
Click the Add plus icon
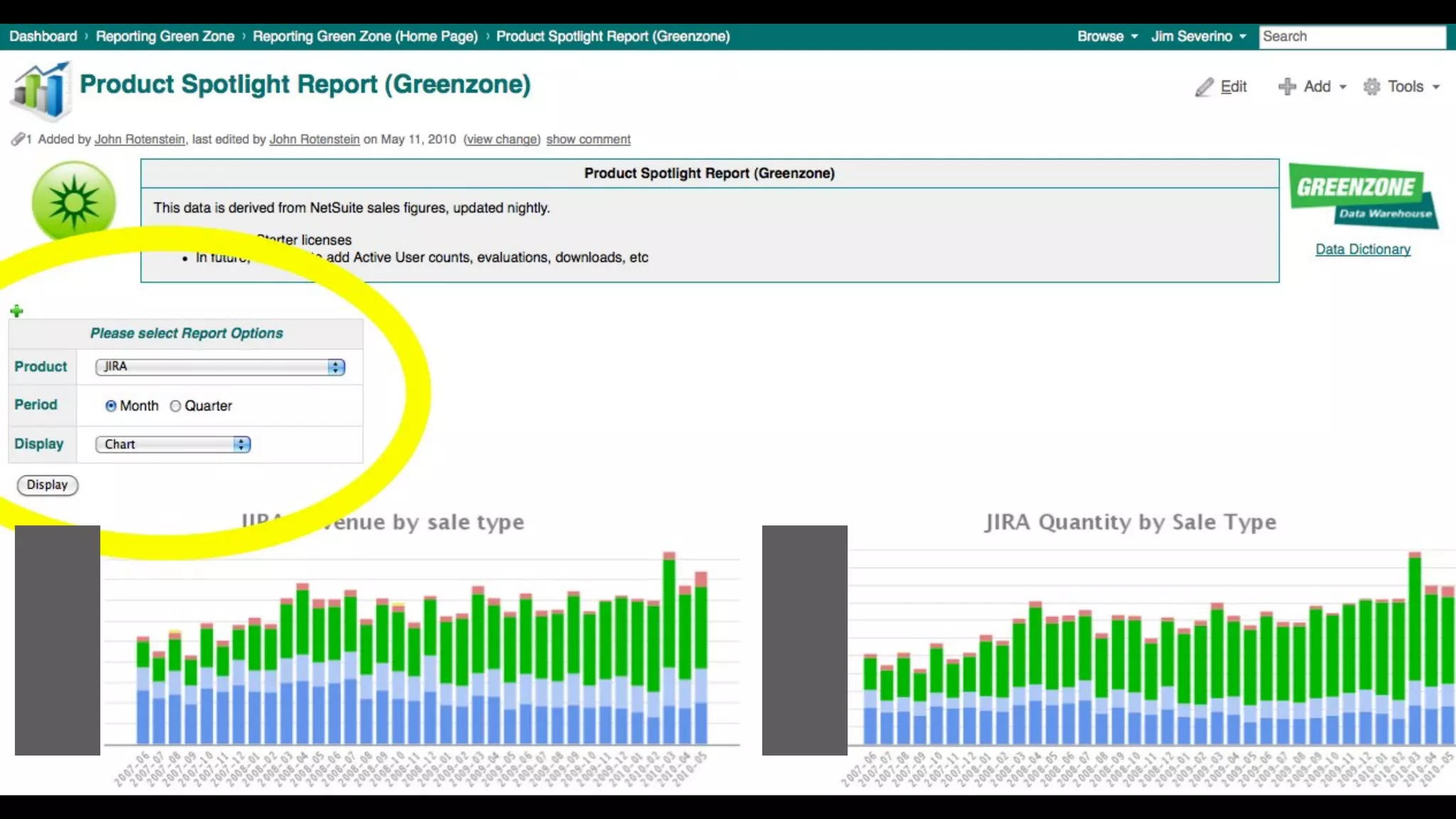pyautogui.click(x=1287, y=87)
